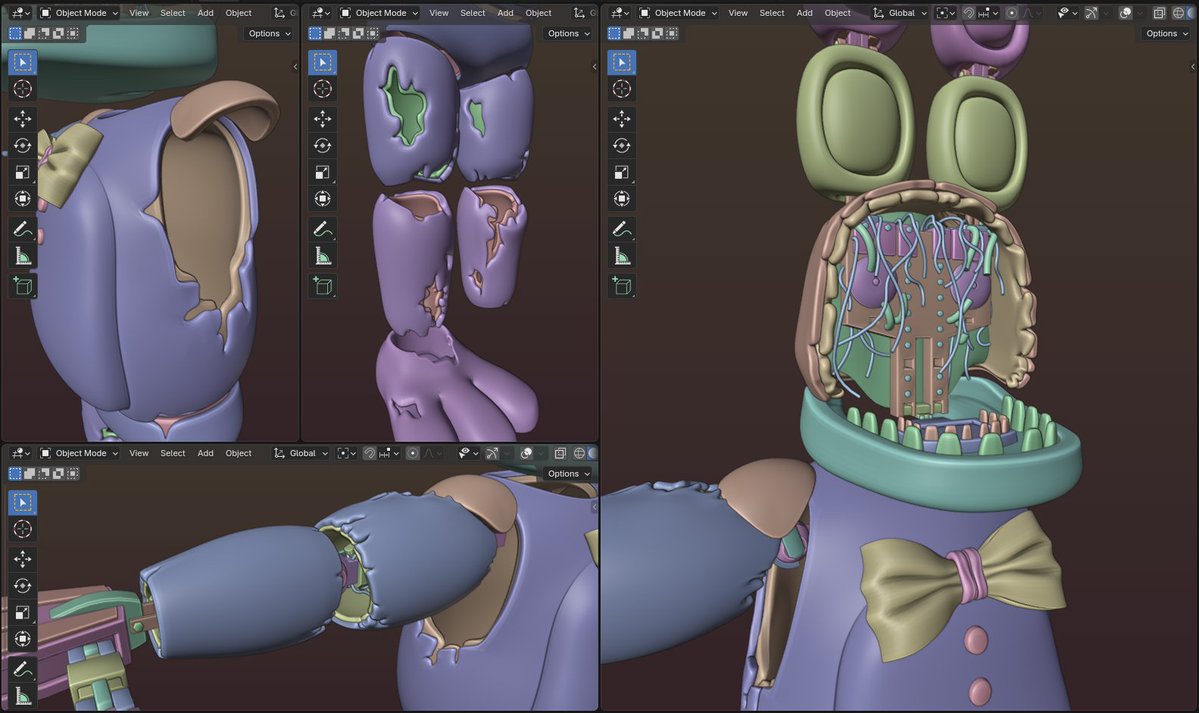Select the Move tool in top-left viewport
1199x713 pixels.
22,119
